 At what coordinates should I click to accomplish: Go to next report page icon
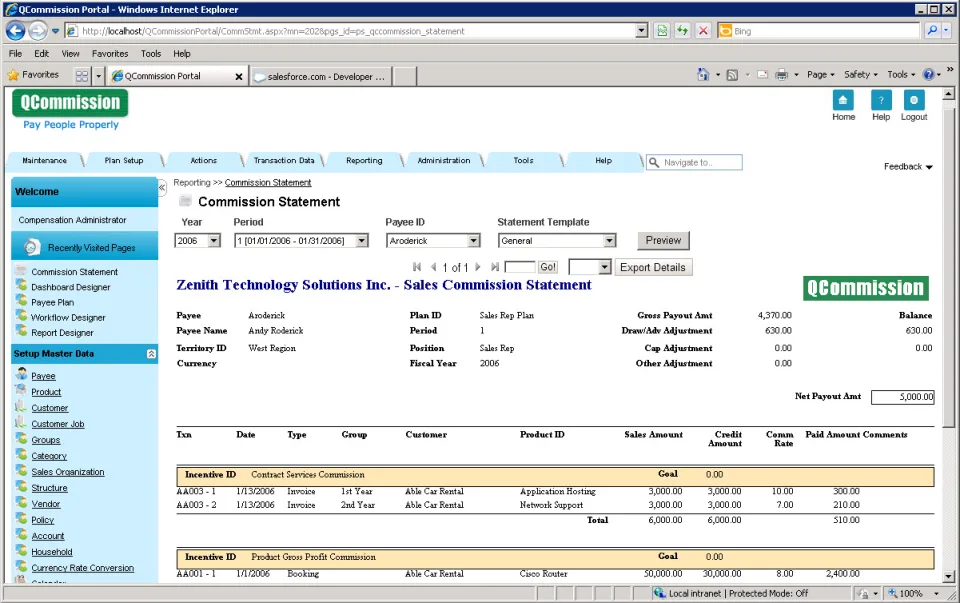tap(478, 267)
